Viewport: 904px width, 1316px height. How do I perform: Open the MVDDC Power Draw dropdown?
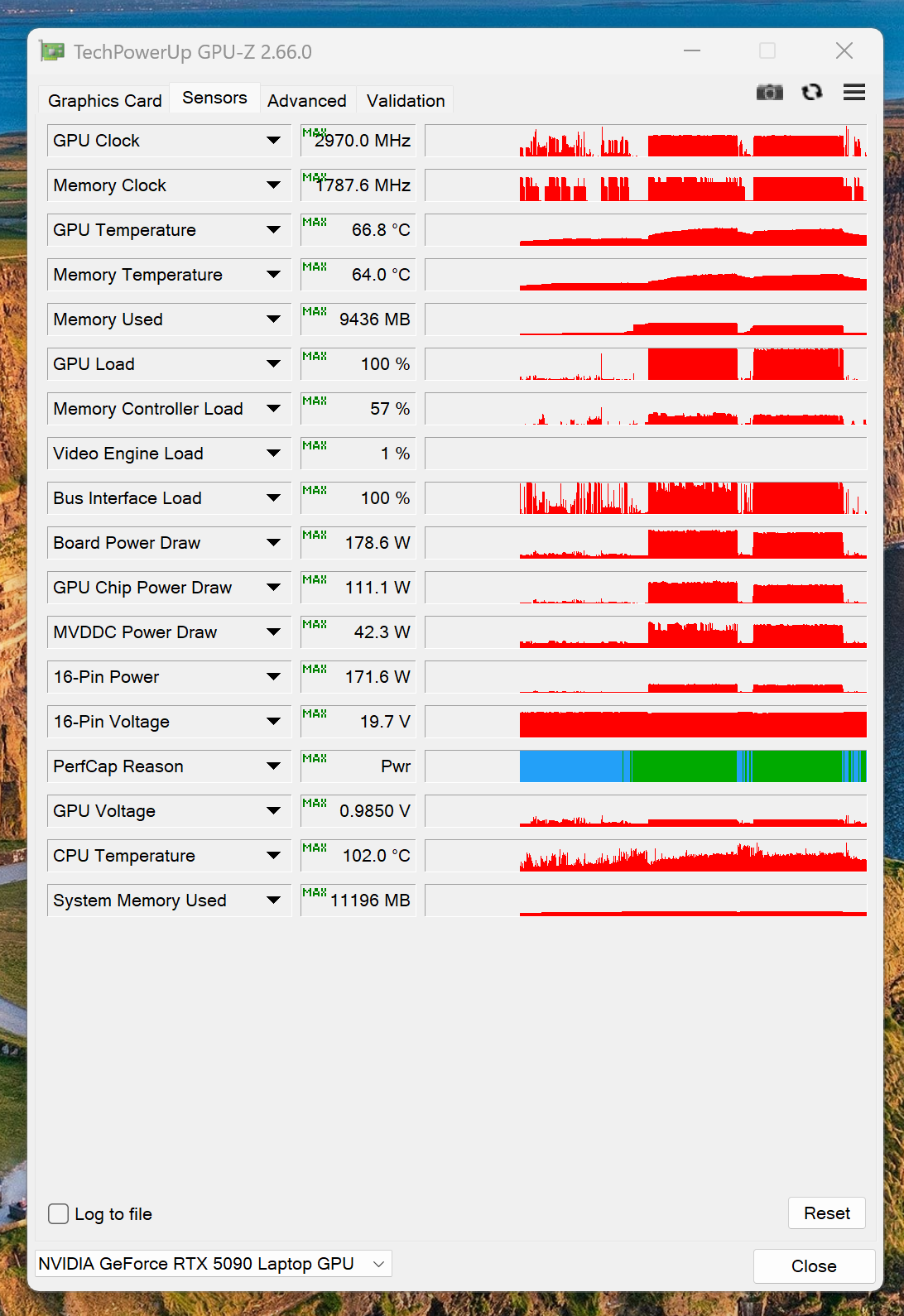273,632
